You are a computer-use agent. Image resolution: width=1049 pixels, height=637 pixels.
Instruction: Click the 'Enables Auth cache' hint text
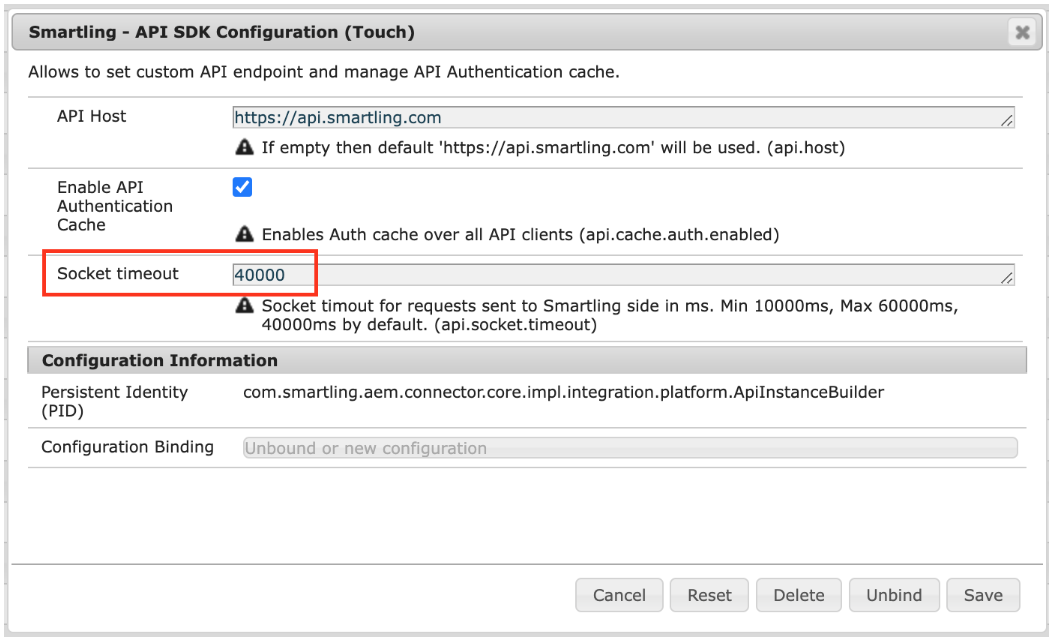tap(520, 235)
